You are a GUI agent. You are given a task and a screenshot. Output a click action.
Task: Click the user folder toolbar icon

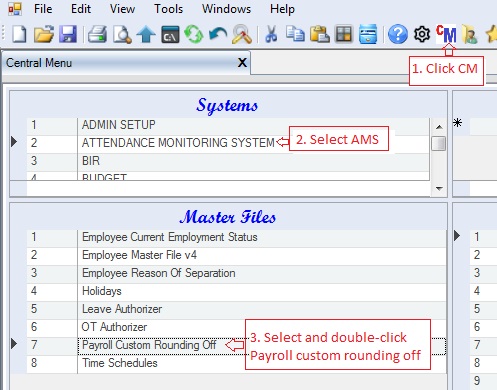click(x=470, y=34)
